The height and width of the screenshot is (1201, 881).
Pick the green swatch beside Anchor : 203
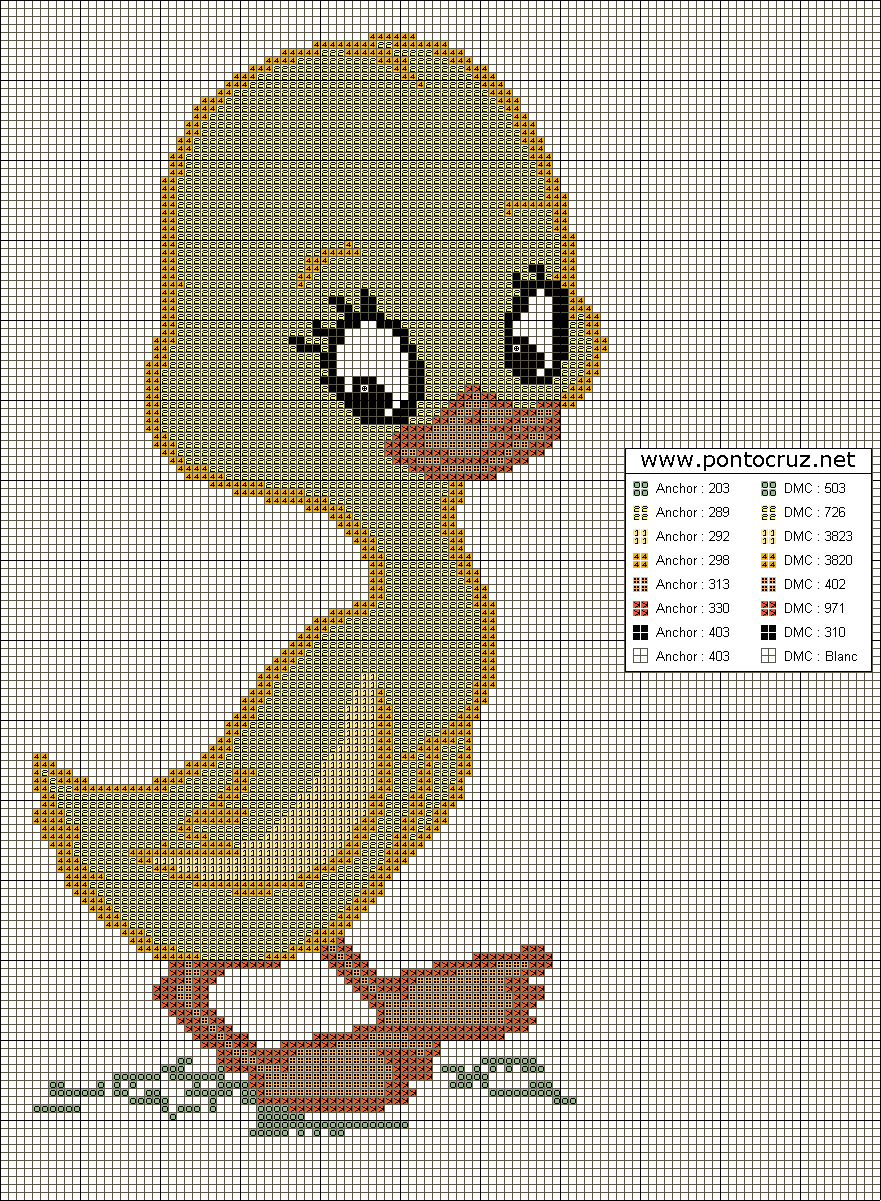(640, 489)
